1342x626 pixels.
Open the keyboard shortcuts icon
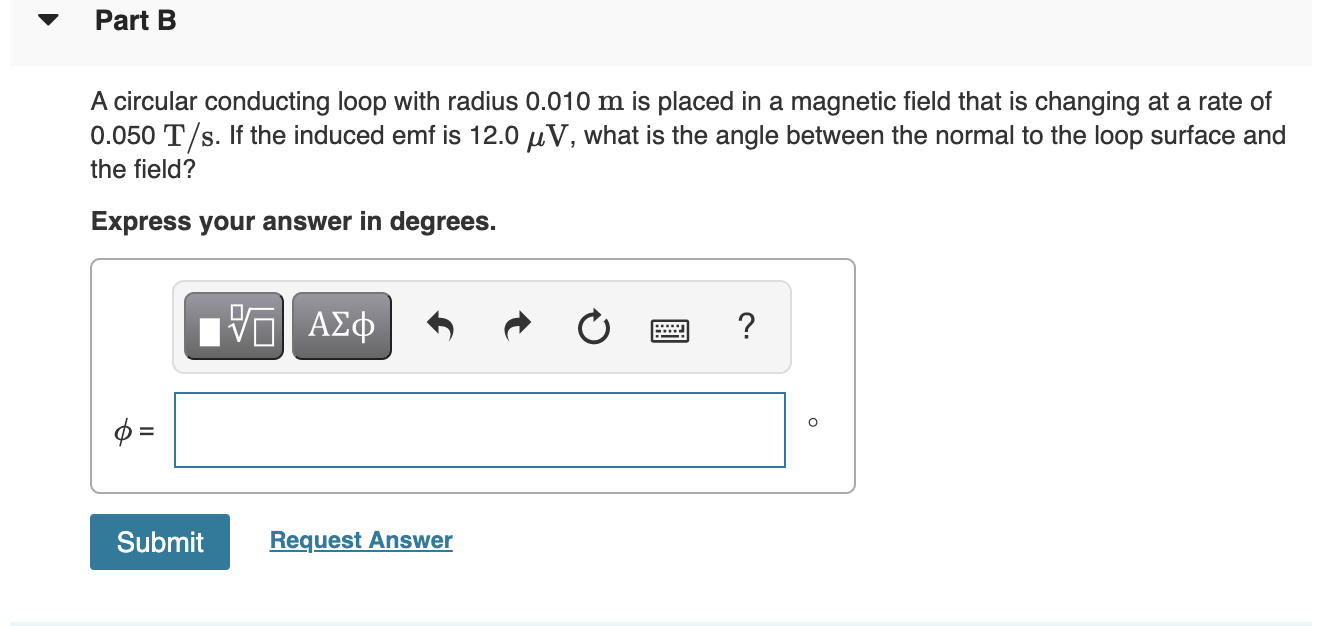[x=669, y=329]
